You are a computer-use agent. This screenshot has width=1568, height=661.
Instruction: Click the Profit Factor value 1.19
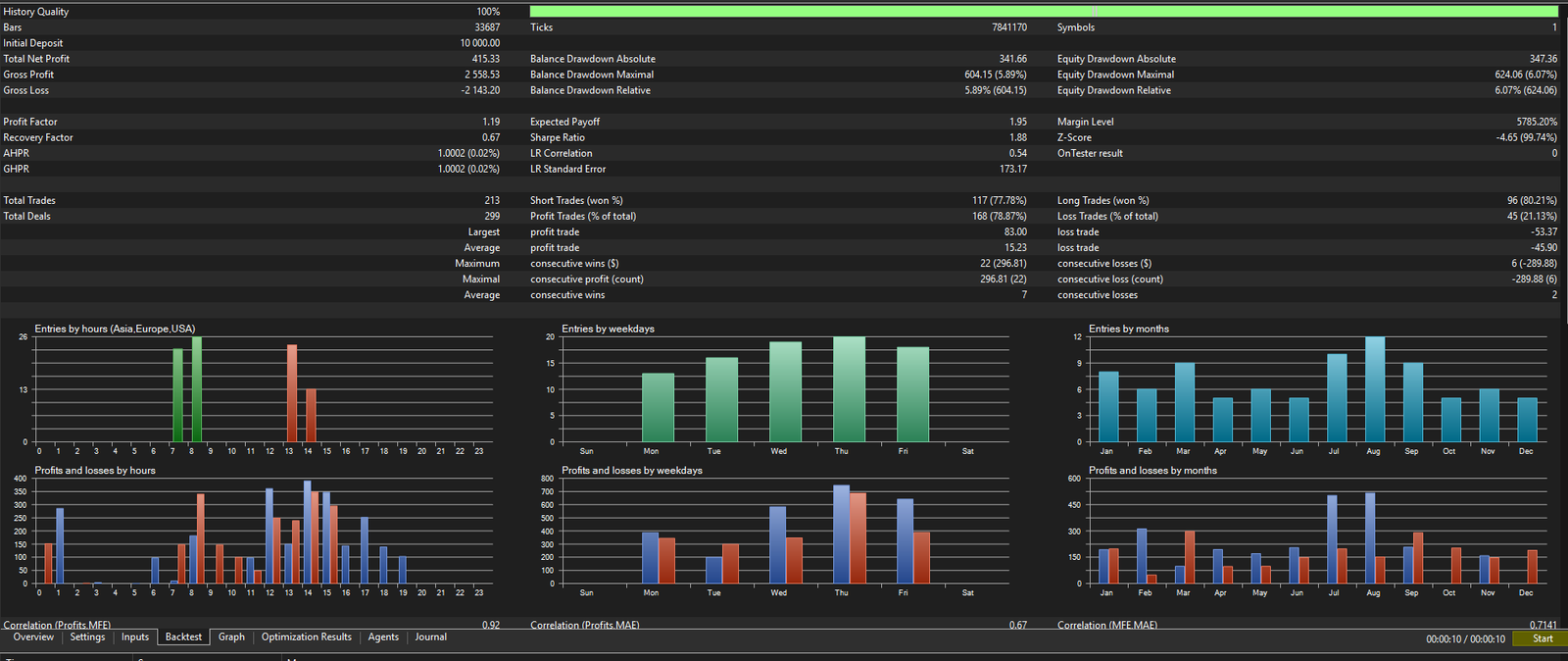(491, 122)
